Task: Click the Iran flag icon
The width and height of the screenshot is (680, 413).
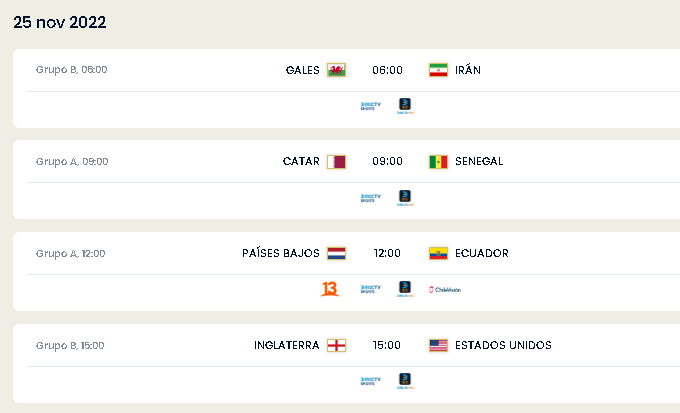Action: (438, 70)
